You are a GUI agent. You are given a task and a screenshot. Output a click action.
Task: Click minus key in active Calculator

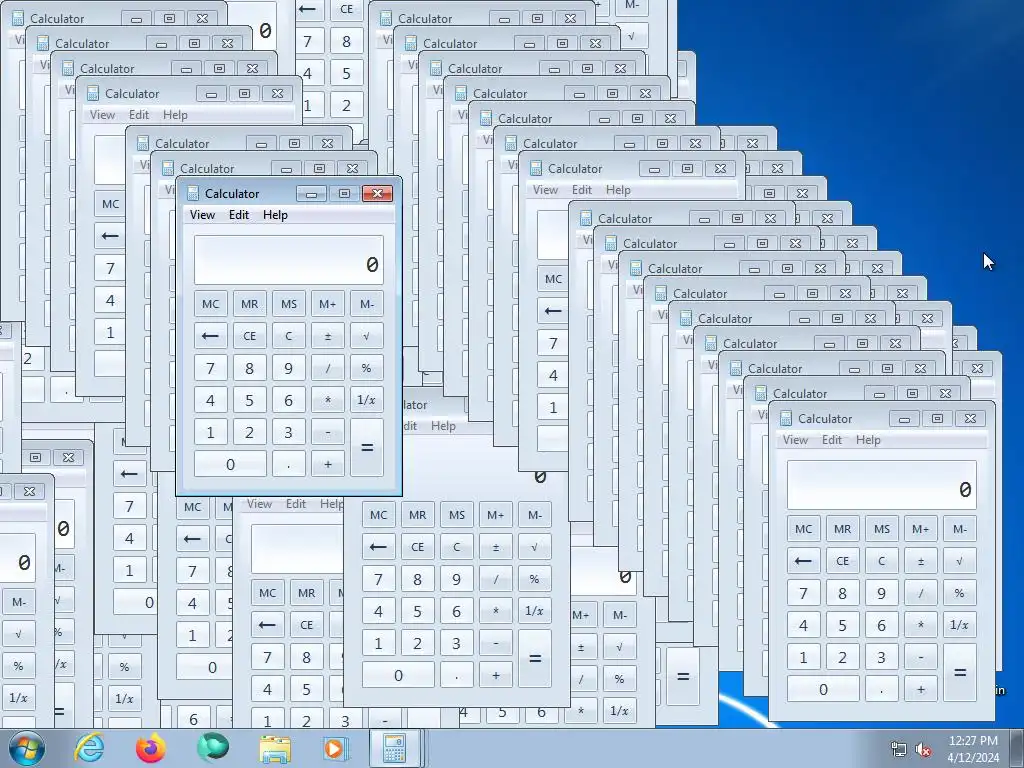pyautogui.click(x=328, y=432)
